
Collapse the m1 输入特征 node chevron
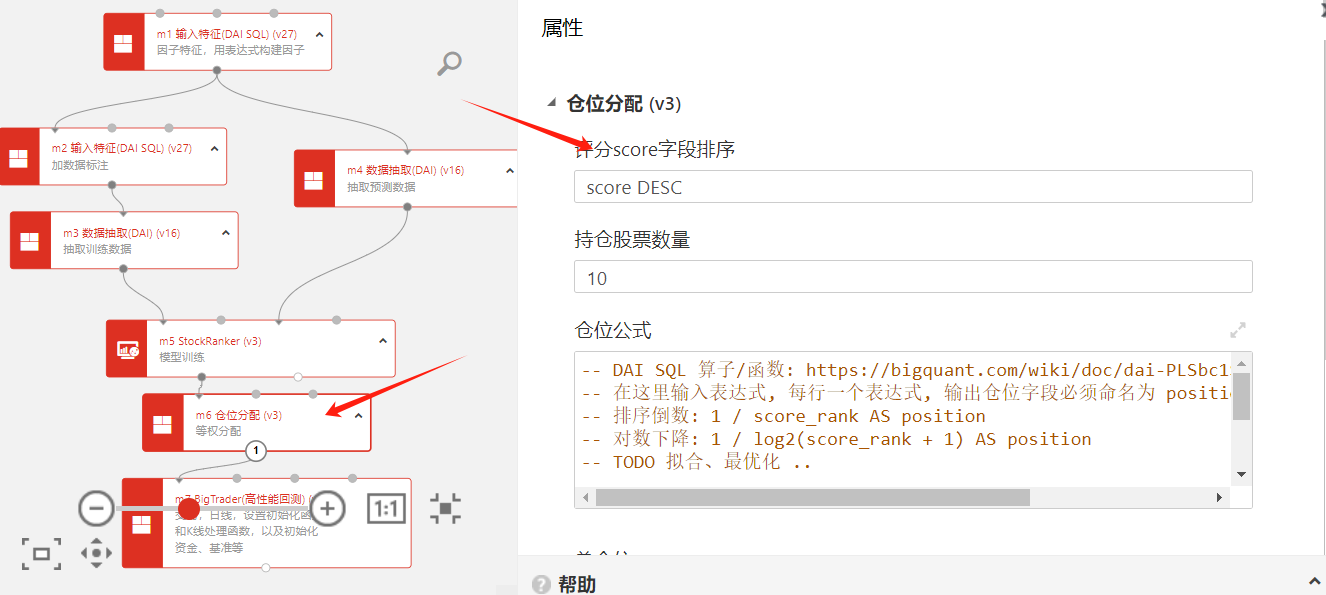(x=319, y=35)
